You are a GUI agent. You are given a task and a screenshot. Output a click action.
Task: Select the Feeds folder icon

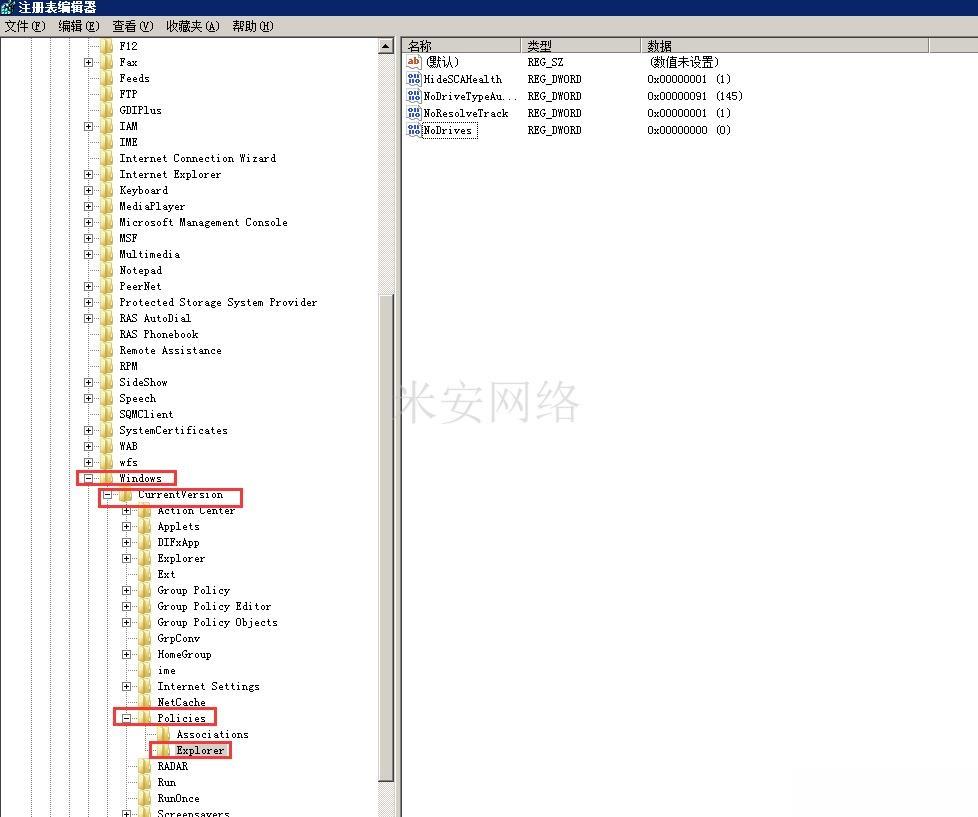coord(107,78)
